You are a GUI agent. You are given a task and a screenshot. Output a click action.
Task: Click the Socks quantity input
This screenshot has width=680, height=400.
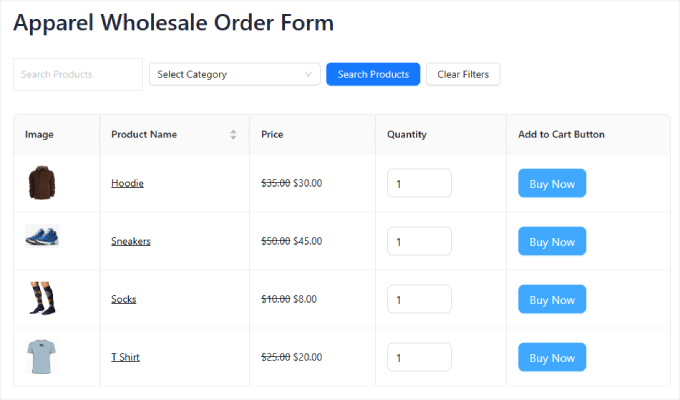pyautogui.click(x=419, y=300)
